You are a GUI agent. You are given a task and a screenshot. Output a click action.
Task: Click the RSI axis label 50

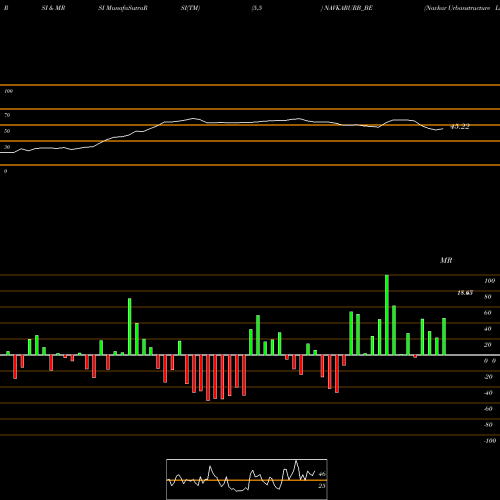7,131
